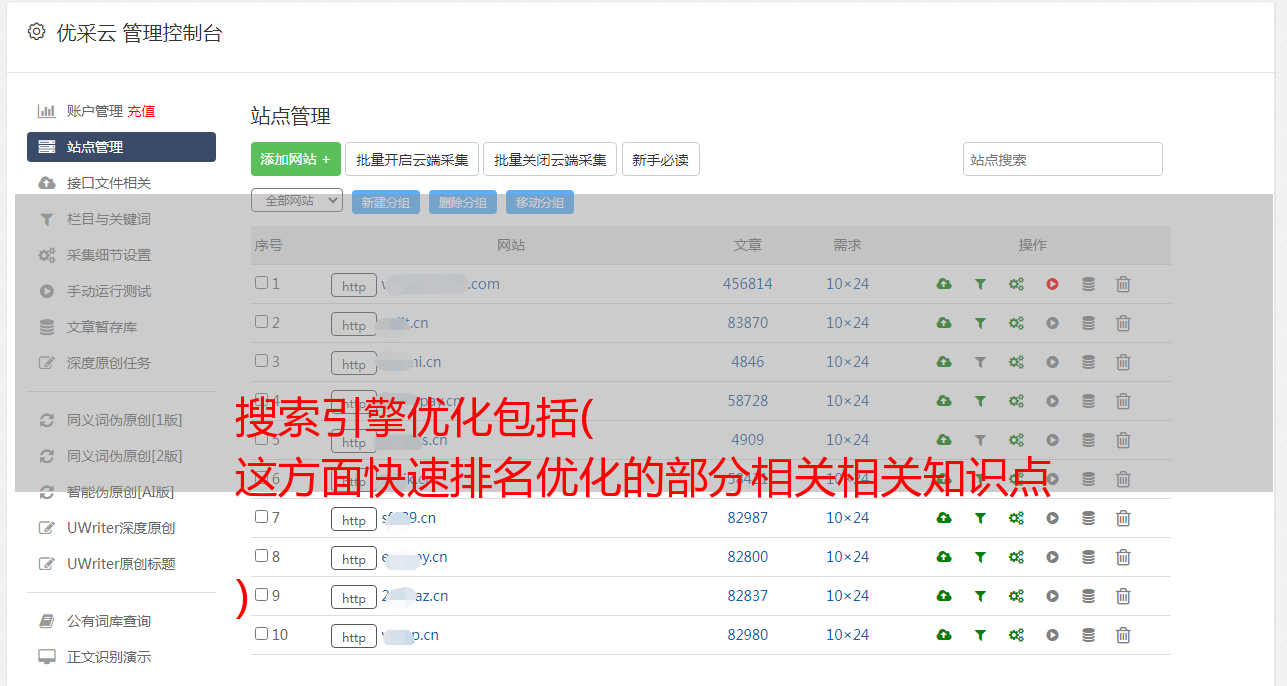Open 深度原创任务 in the sidebar

click(109, 363)
